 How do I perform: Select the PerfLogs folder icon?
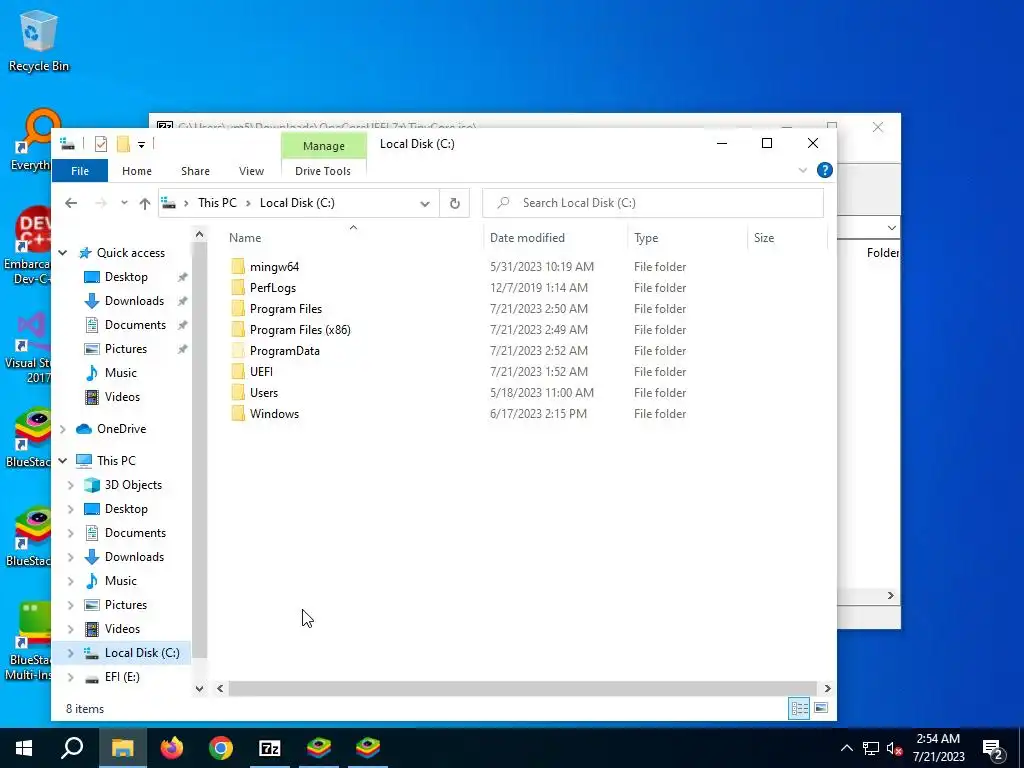238,287
